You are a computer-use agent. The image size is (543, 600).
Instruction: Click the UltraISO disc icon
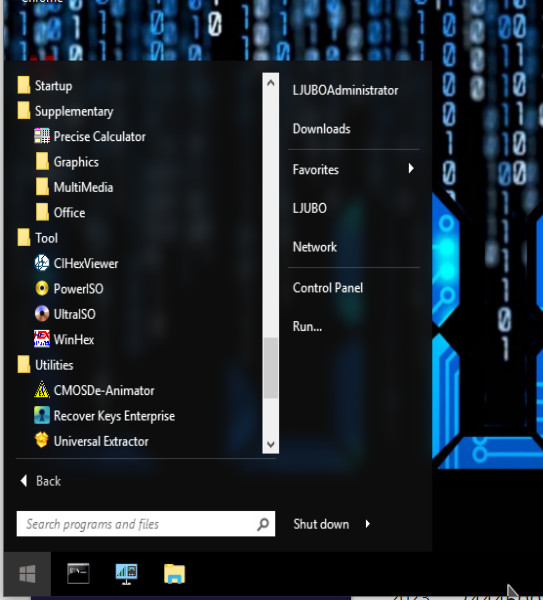[42, 314]
